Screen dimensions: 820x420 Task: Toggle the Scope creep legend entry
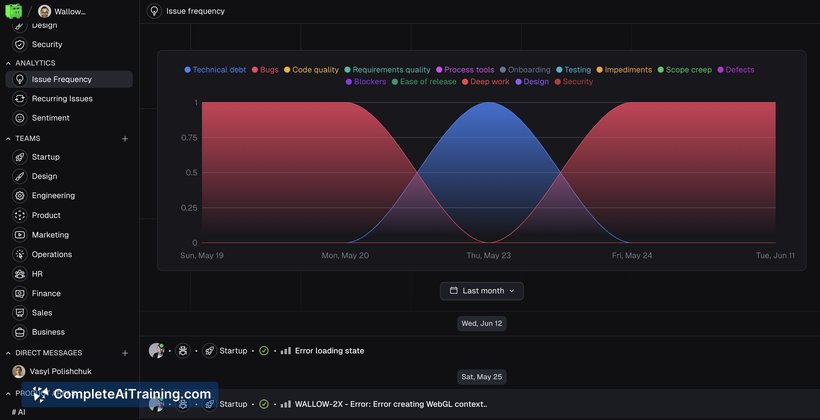click(685, 70)
